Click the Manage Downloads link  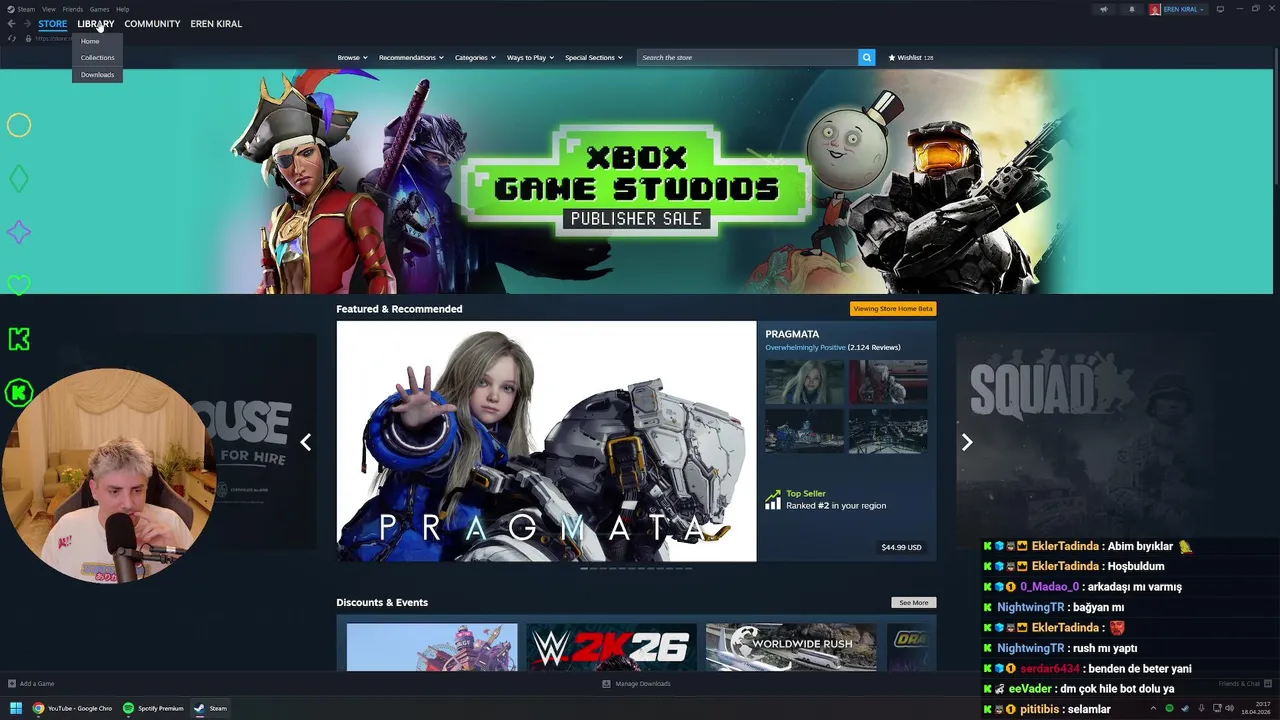point(643,684)
